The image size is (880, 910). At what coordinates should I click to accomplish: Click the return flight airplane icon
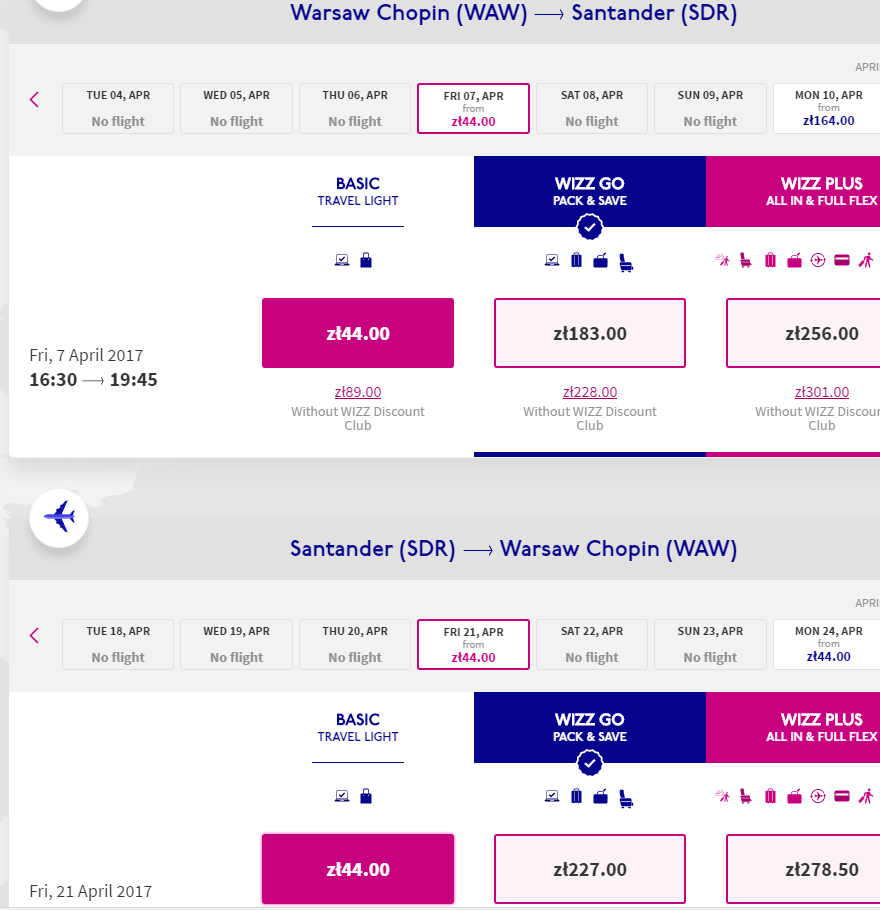pyautogui.click(x=59, y=517)
